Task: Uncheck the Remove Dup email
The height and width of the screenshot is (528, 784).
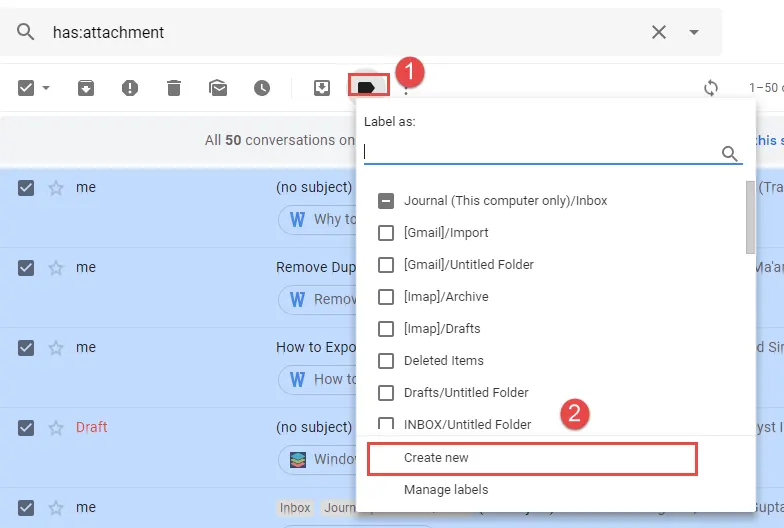Action: (26, 268)
